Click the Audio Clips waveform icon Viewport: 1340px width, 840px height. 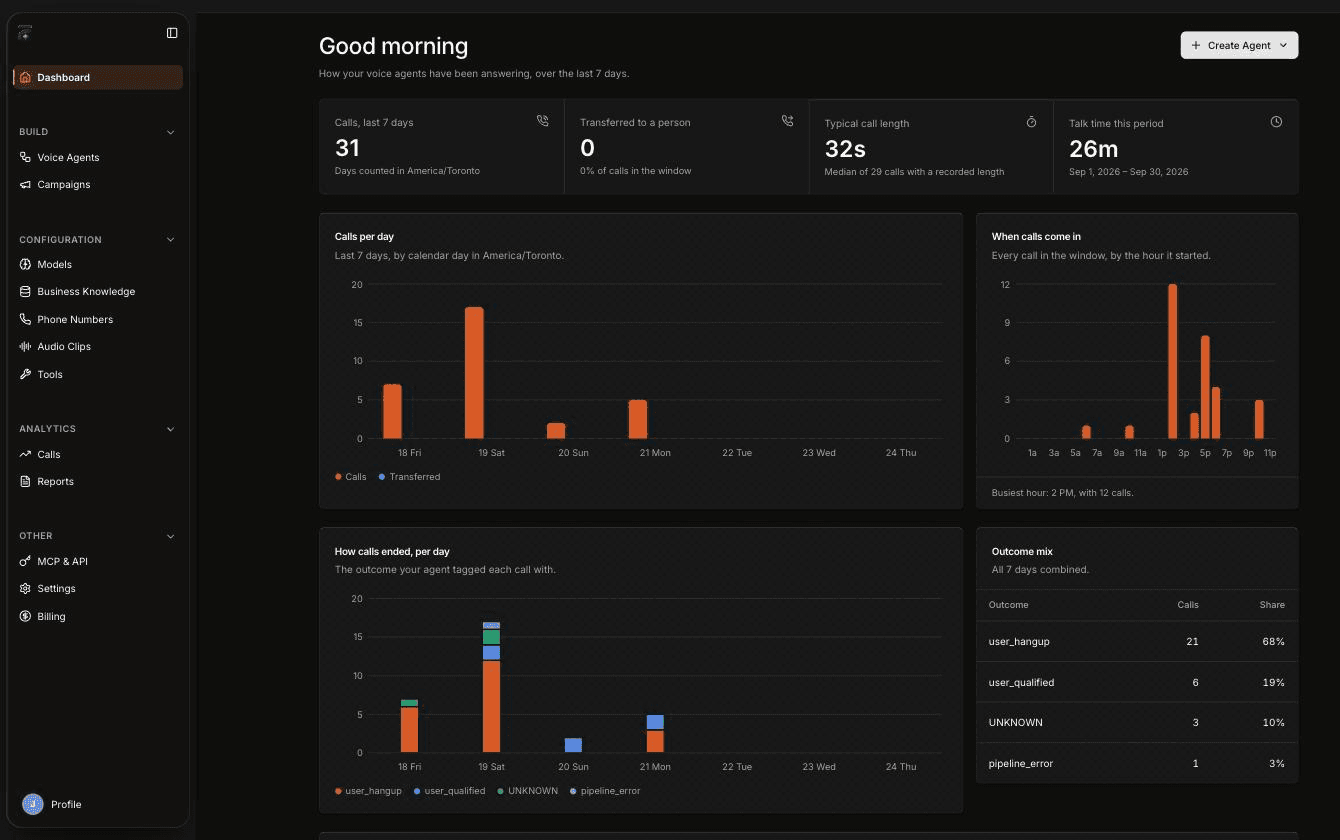26,346
